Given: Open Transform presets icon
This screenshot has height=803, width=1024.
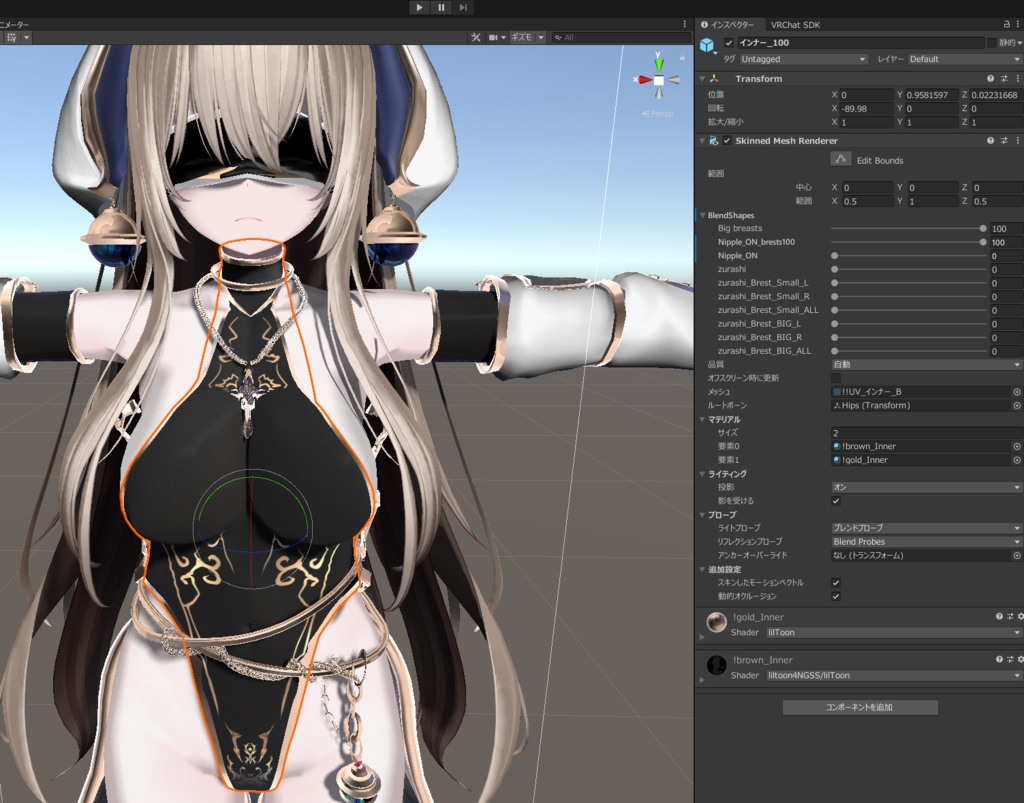Looking at the screenshot, I should click(x=1004, y=78).
